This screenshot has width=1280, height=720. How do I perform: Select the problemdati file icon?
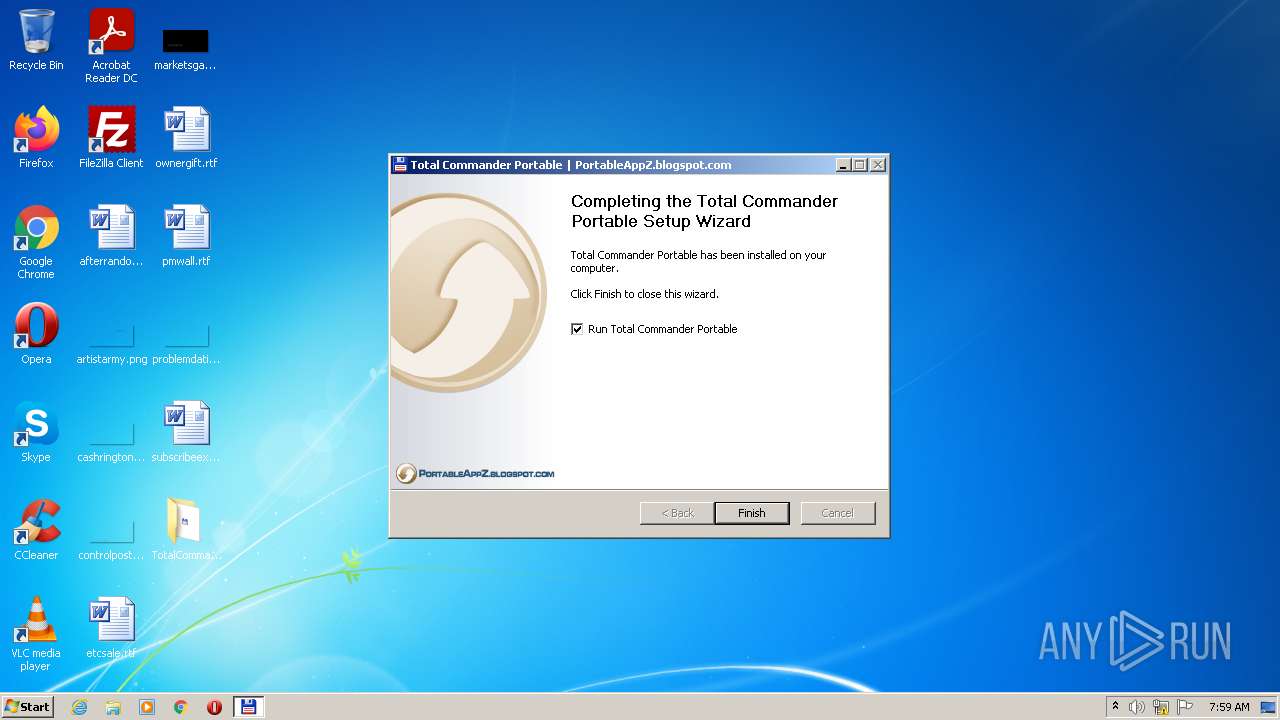[x=186, y=345]
